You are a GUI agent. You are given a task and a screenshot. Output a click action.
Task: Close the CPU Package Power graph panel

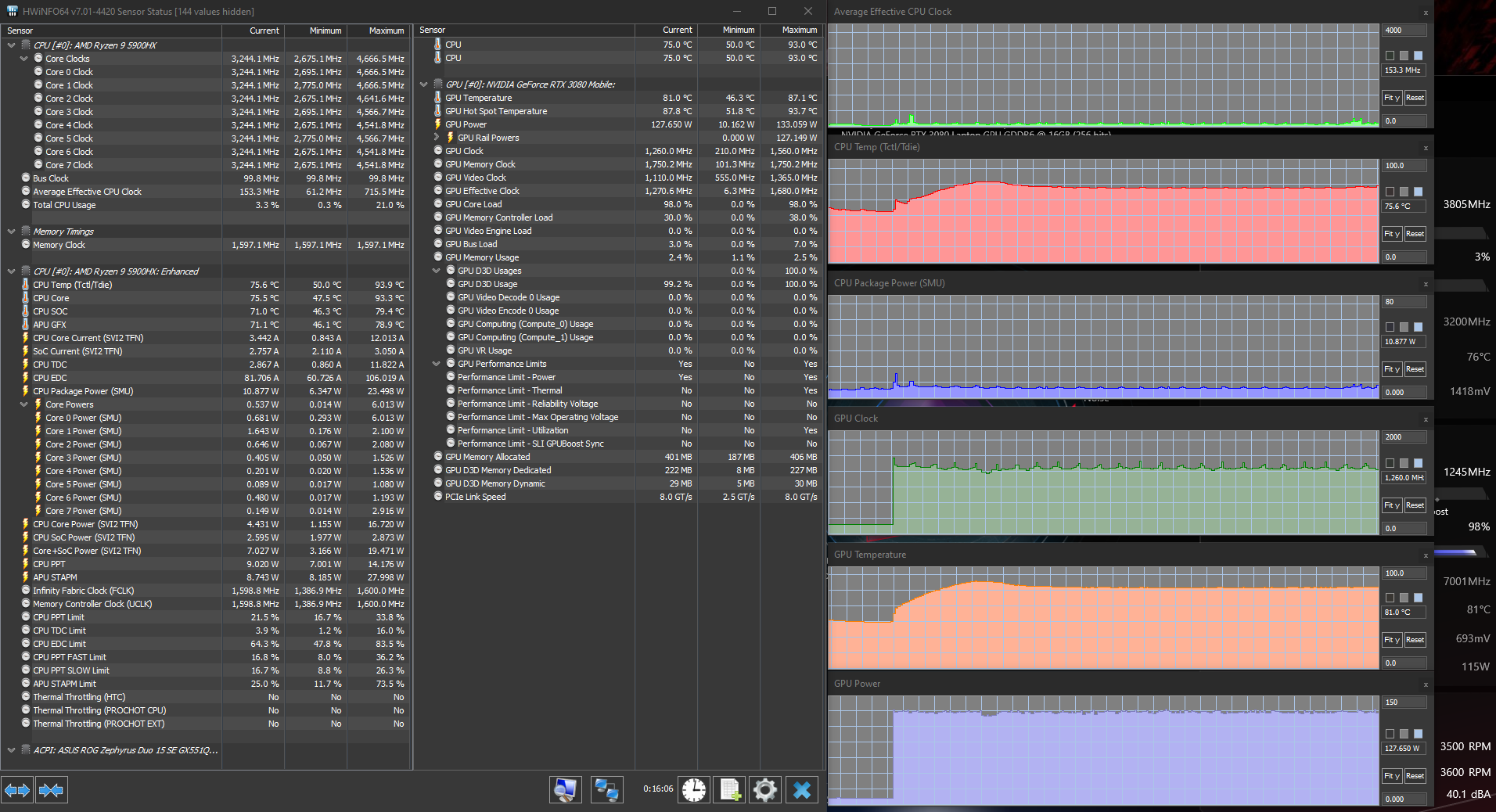pyautogui.click(x=1426, y=284)
